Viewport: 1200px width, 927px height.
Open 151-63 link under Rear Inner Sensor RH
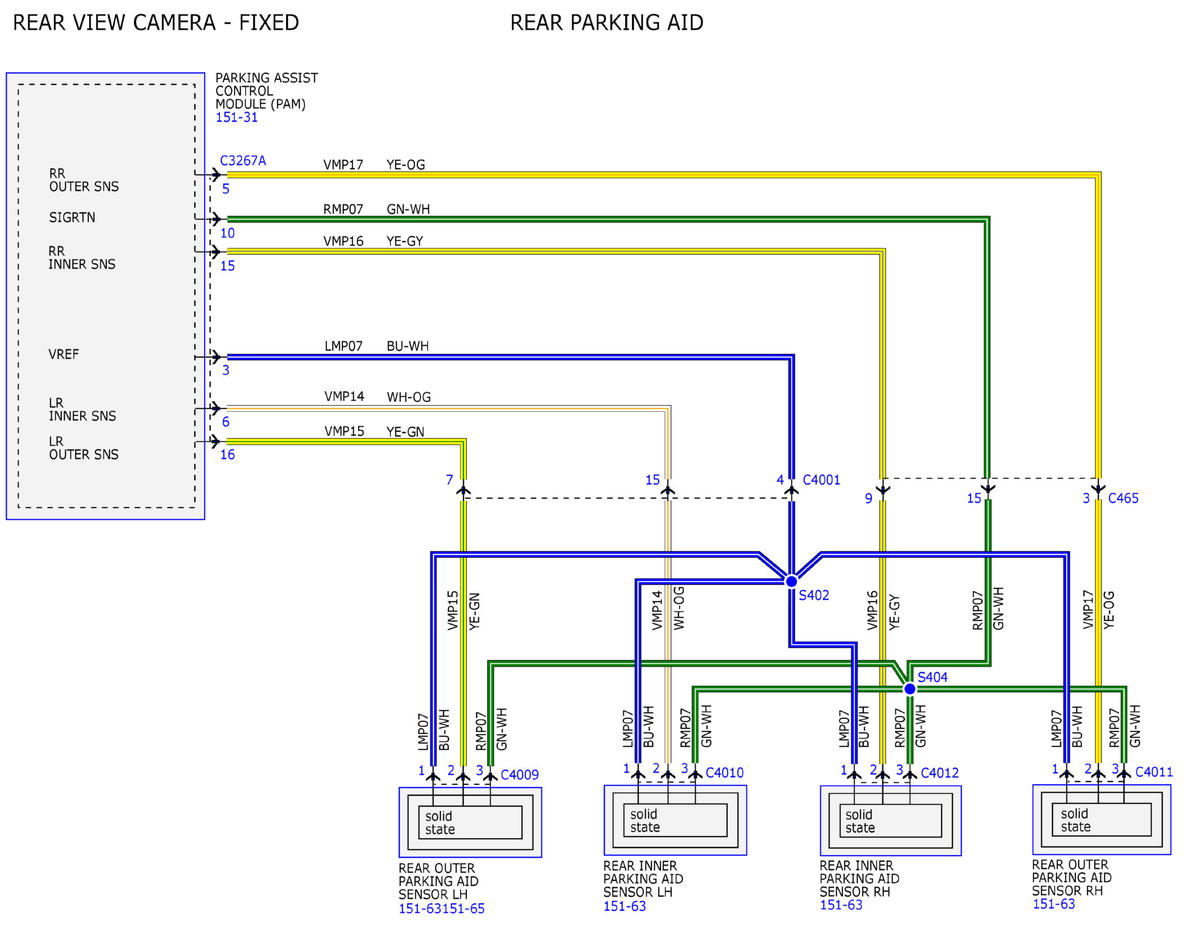(841, 905)
